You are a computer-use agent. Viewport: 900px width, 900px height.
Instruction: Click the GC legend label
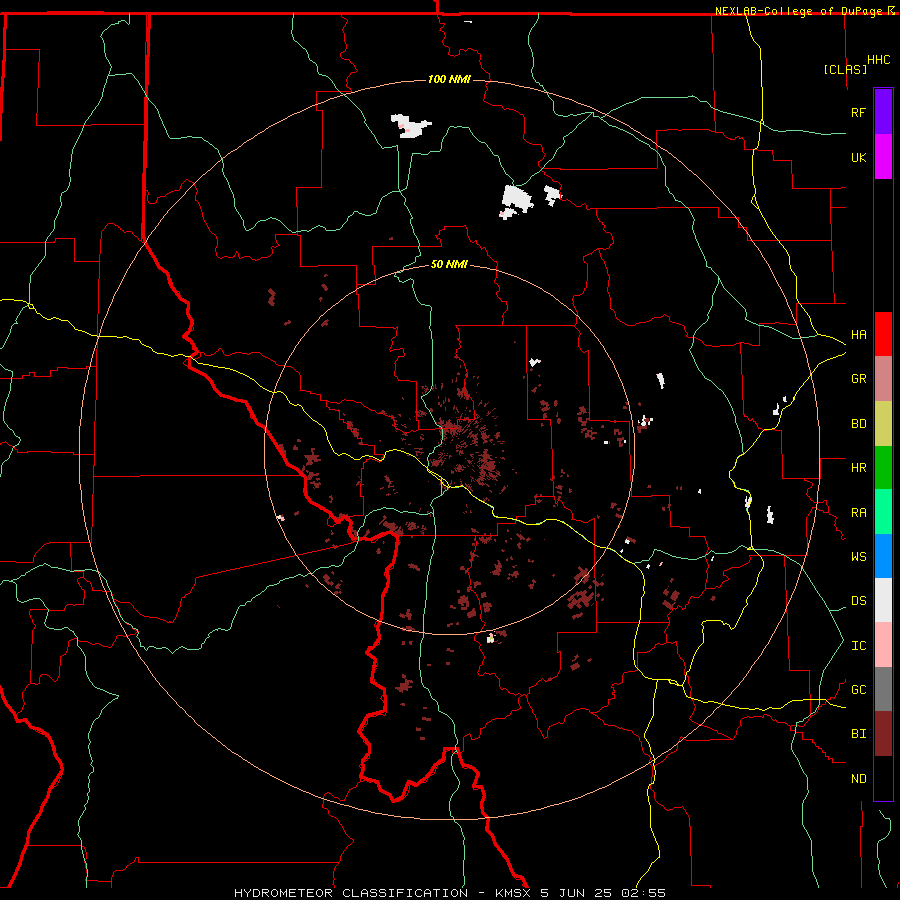click(x=858, y=689)
